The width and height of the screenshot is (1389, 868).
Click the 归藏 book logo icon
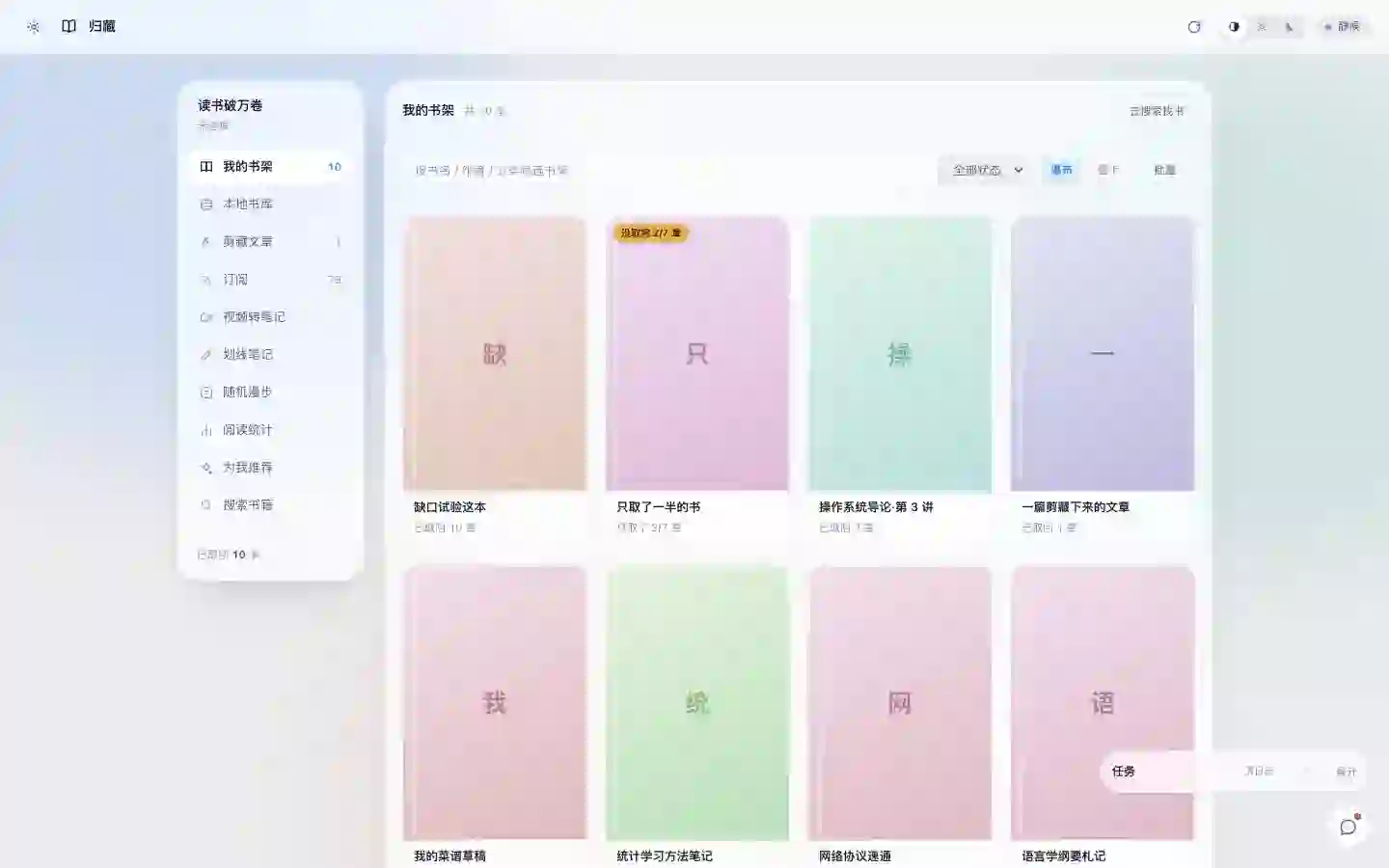click(68, 26)
